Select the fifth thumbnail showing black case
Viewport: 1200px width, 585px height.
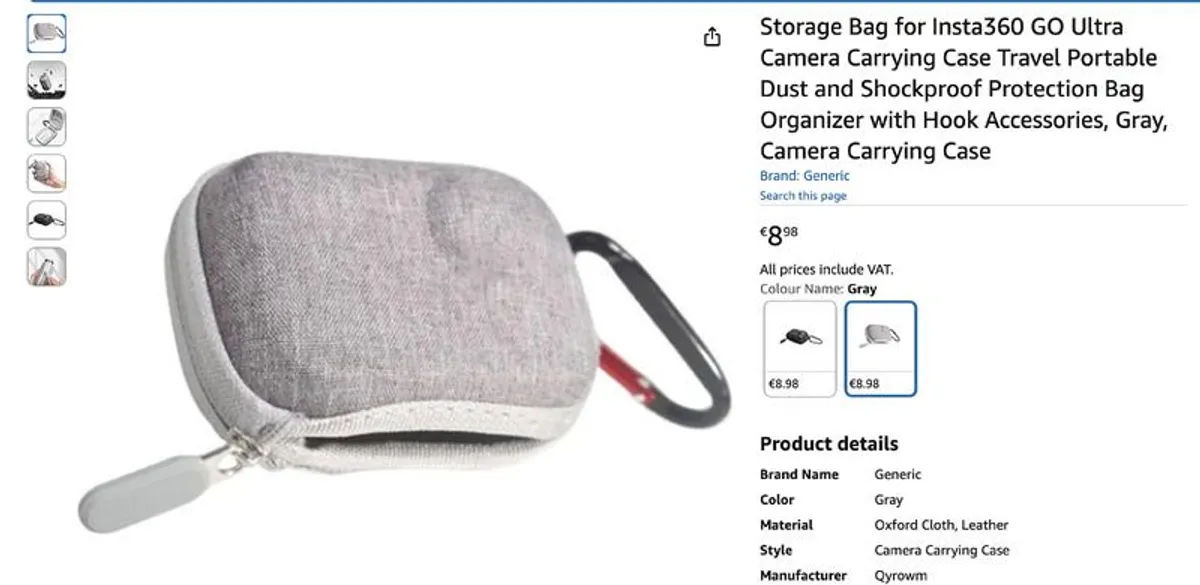click(x=46, y=220)
